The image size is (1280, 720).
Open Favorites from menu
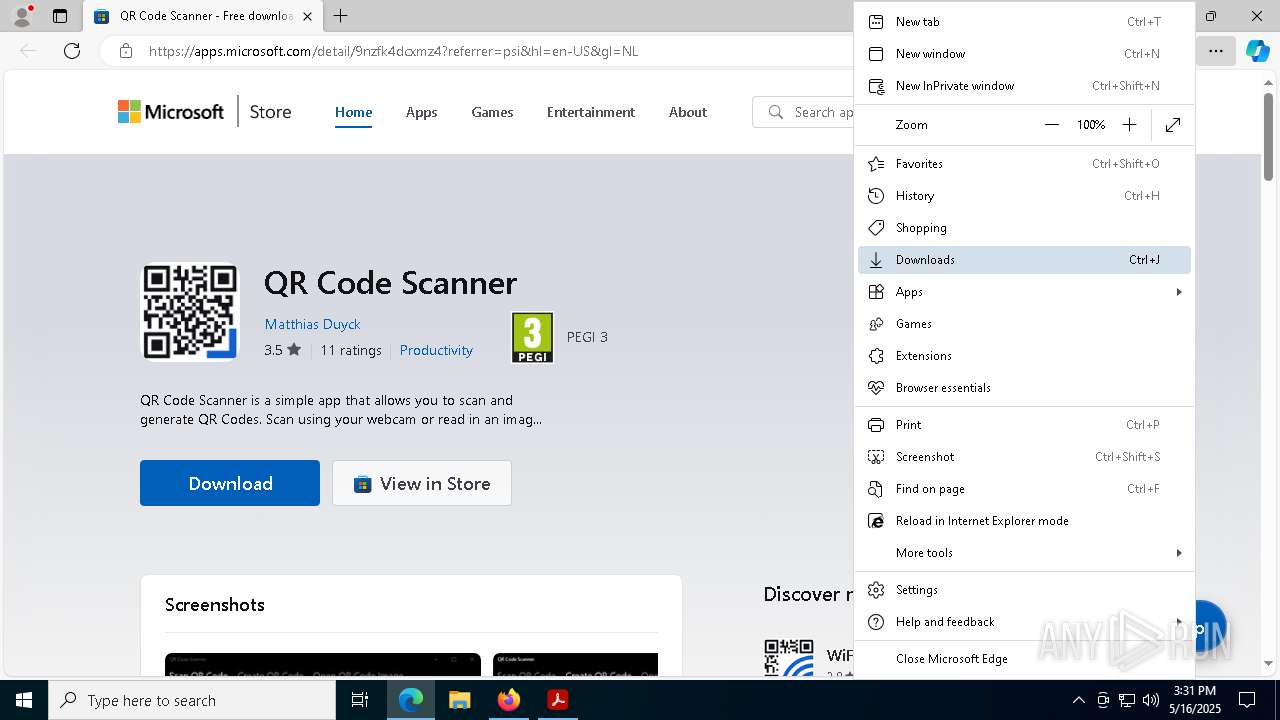(1024, 164)
